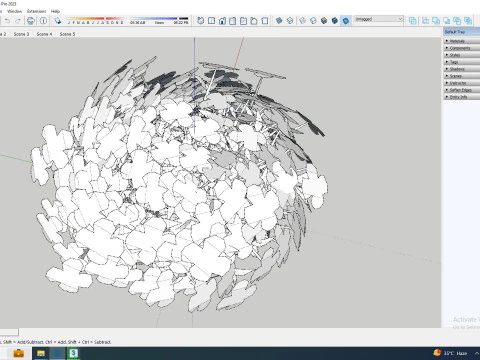Switch to the Scene 4 tab
Screen dimensions: 480x360
(44, 34)
